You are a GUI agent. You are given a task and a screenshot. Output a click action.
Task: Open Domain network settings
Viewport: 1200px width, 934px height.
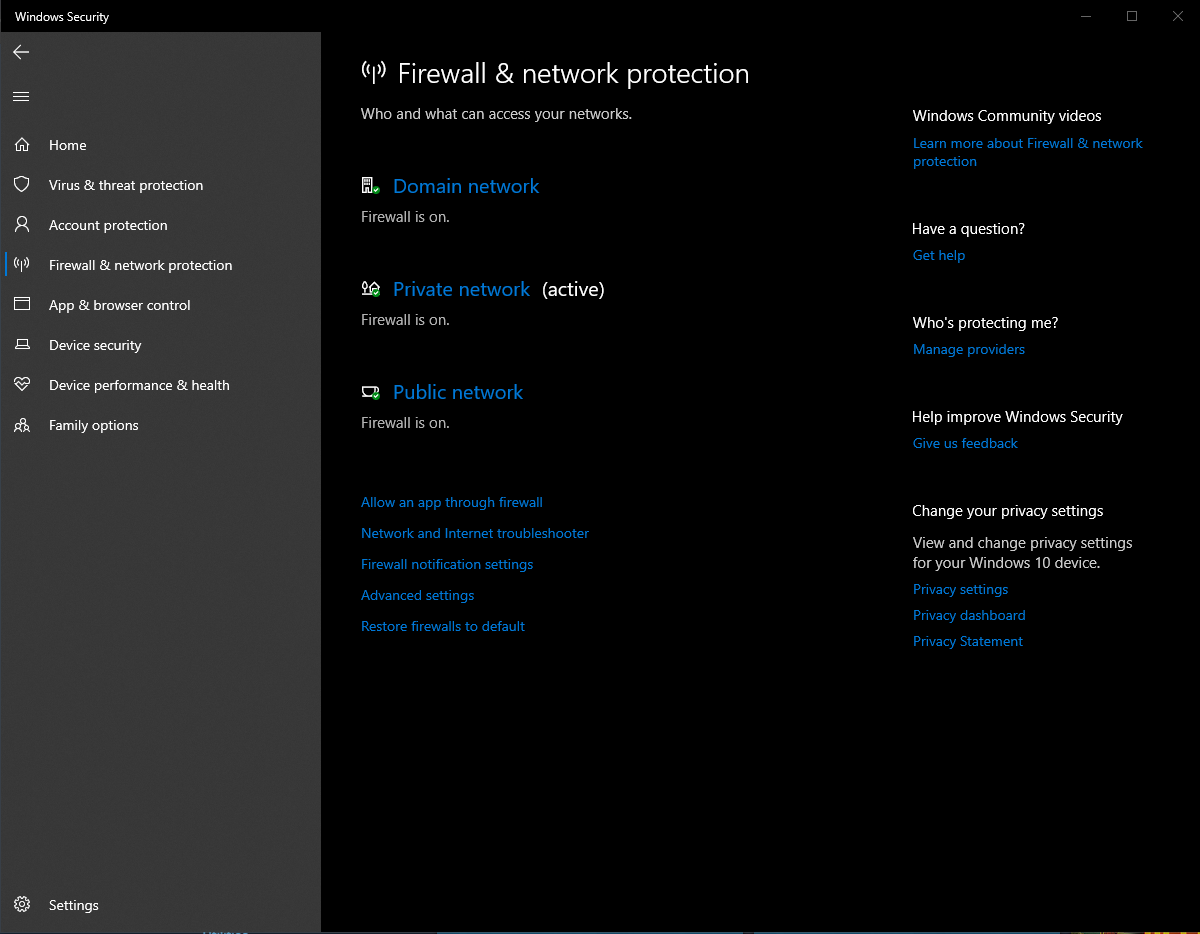(x=466, y=186)
